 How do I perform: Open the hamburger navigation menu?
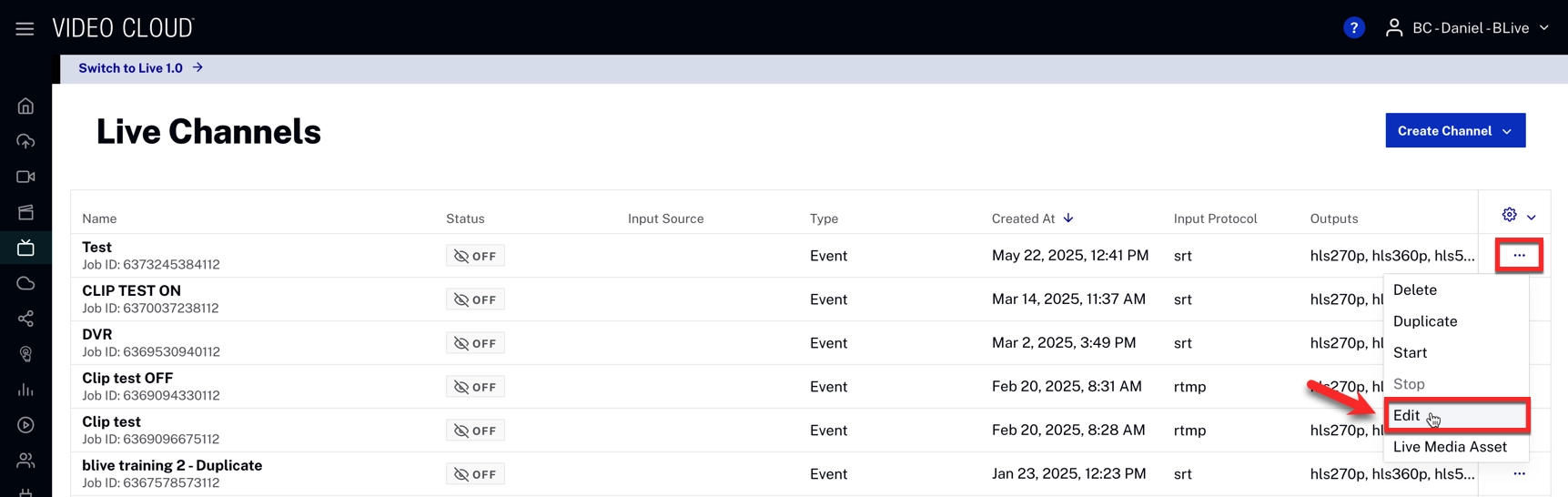tap(25, 29)
